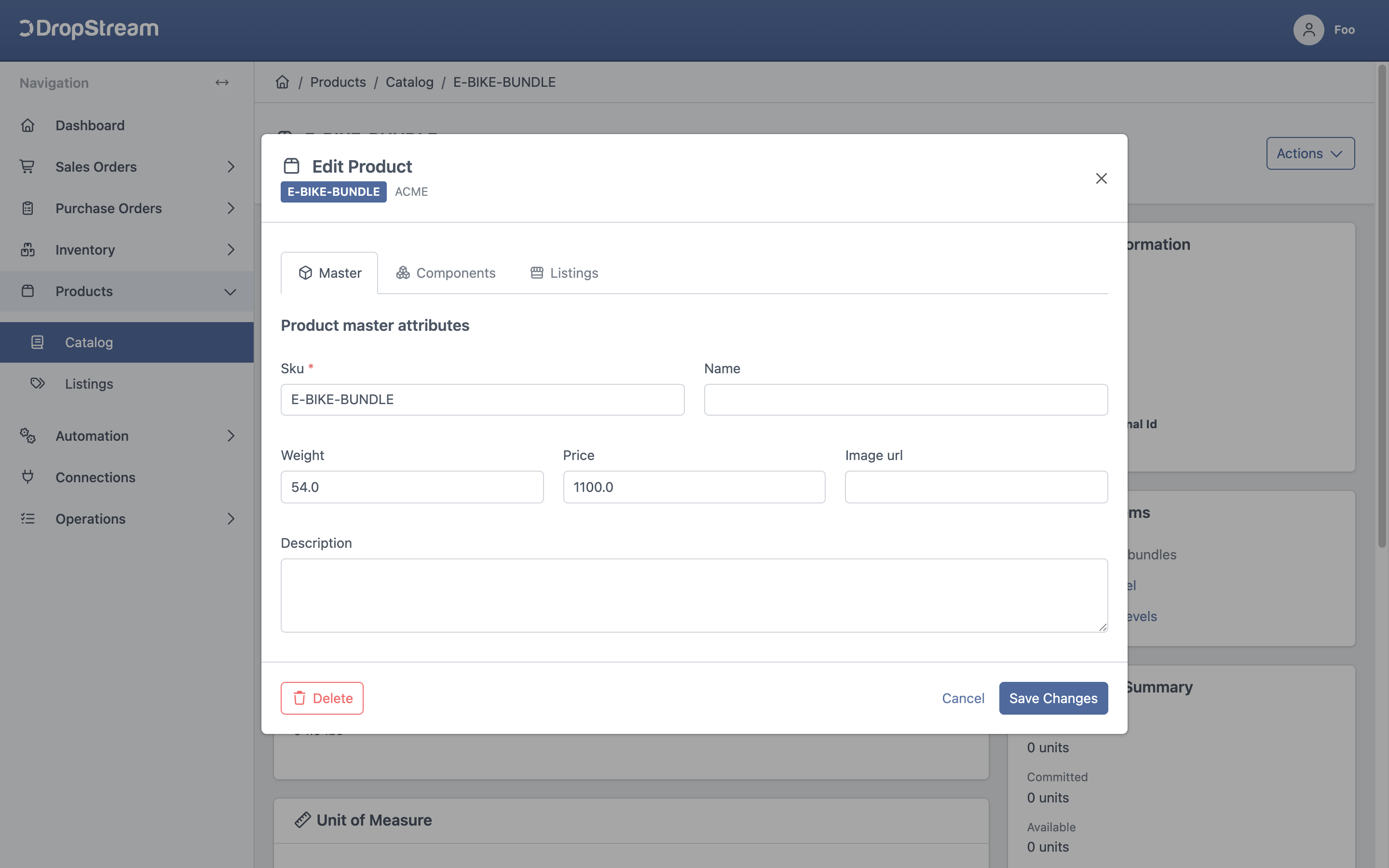Click the E-BIKE-BUNDLE breadcrumb text
Image resolution: width=1389 pixels, height=868 pixels.
[x=504, y=82]
